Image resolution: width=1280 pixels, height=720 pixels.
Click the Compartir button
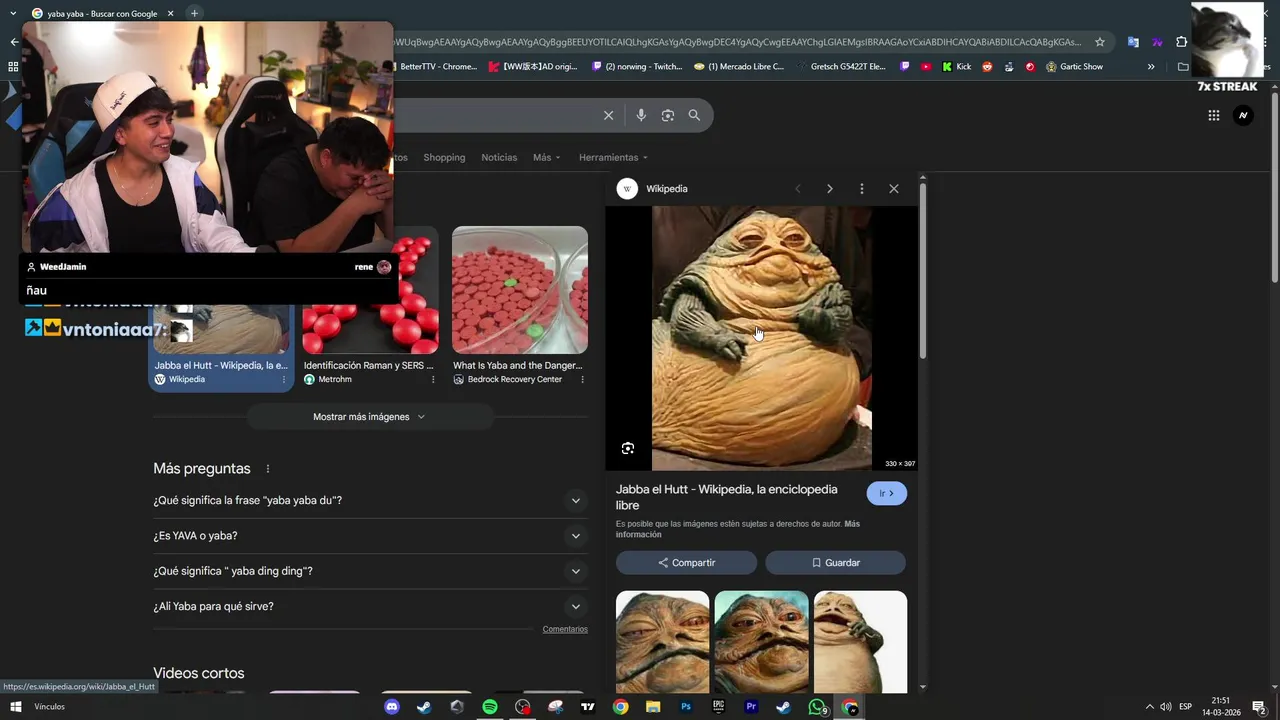[x=686, y=563]
